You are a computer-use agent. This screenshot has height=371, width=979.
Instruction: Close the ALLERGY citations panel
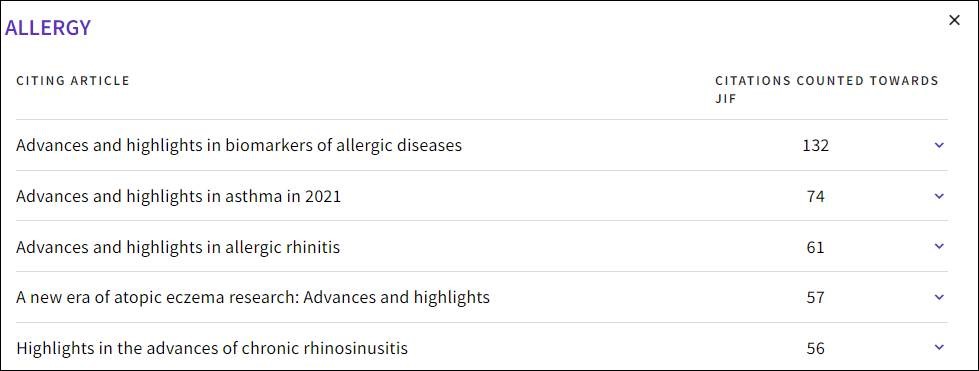click(954, 20)
